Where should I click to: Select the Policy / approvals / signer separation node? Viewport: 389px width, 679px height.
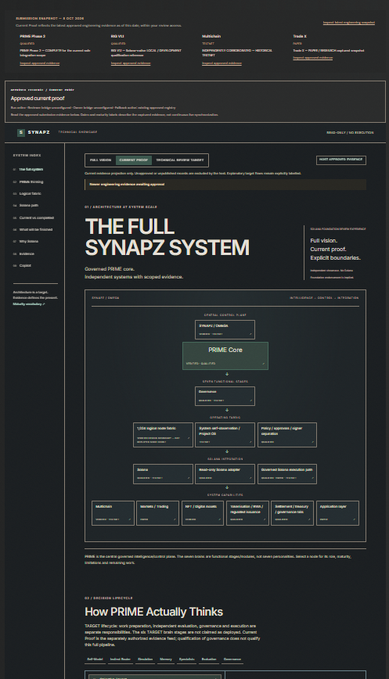coord(287,435)
